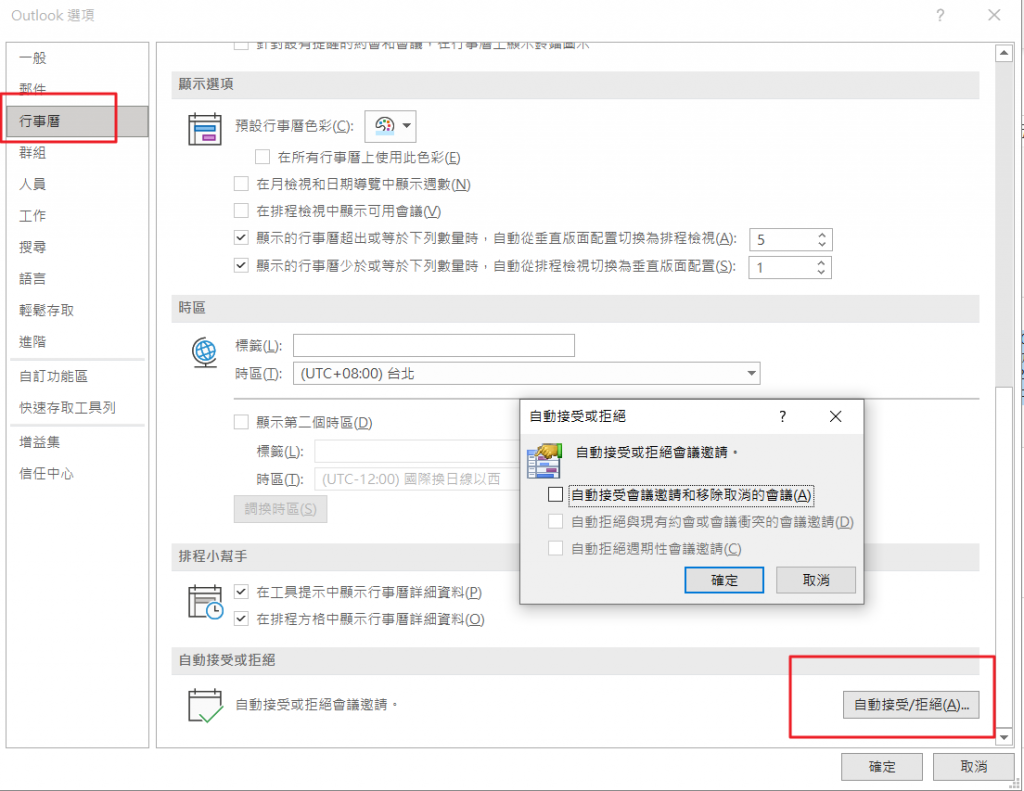This screenshot has width=1024, height=791.
Task: Enable 在所有行事曆上使用此色彩
Action: click(263, 157)
